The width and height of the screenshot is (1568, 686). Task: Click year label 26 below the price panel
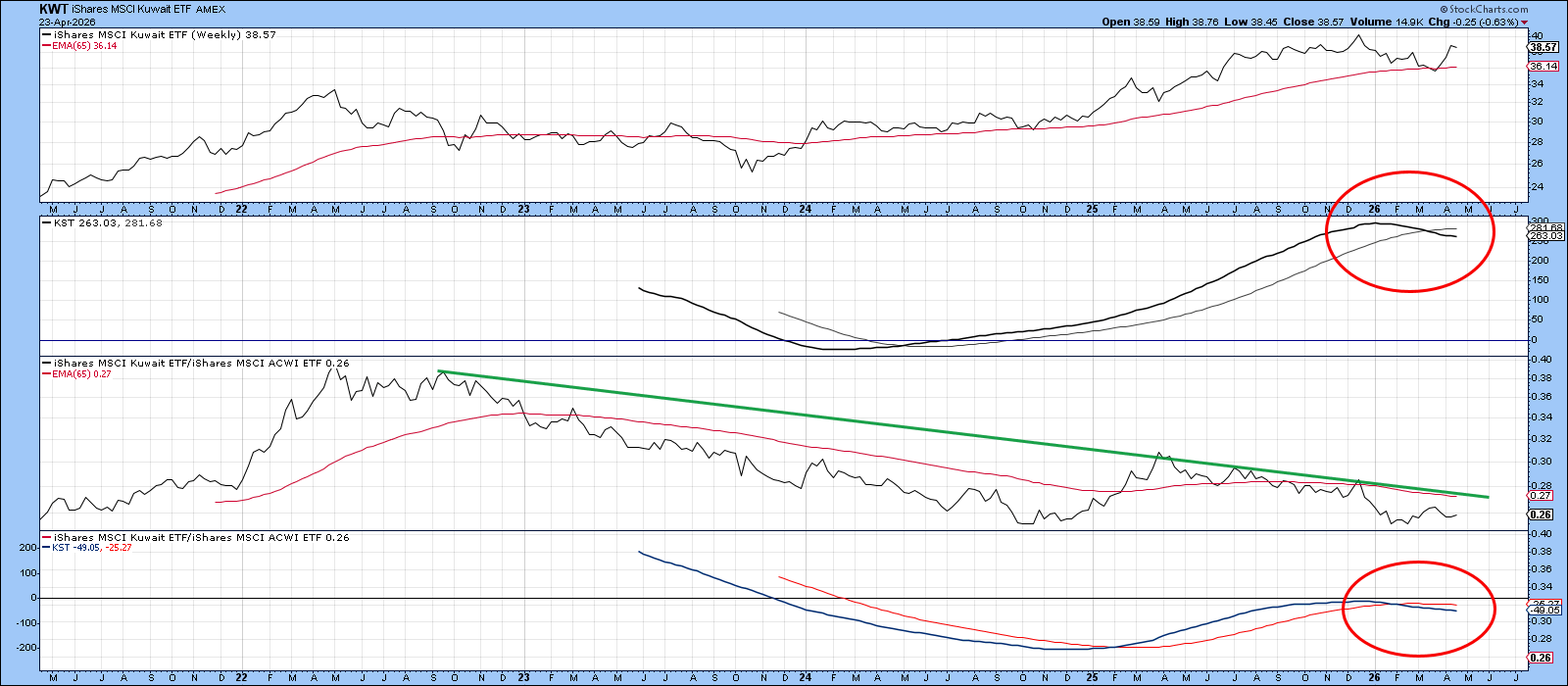1374,210
